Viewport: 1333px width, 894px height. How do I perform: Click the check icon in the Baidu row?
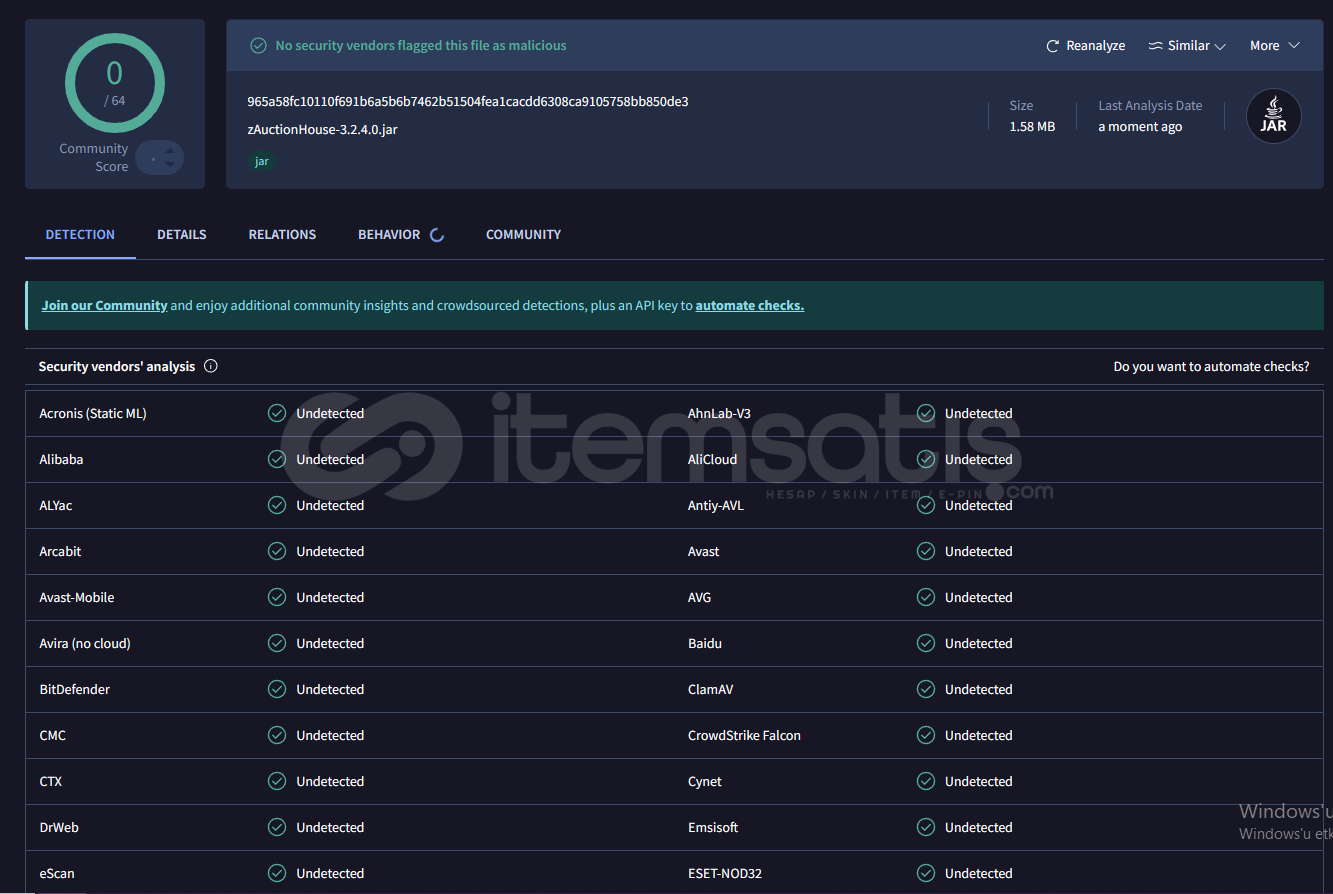click(926, 643)
